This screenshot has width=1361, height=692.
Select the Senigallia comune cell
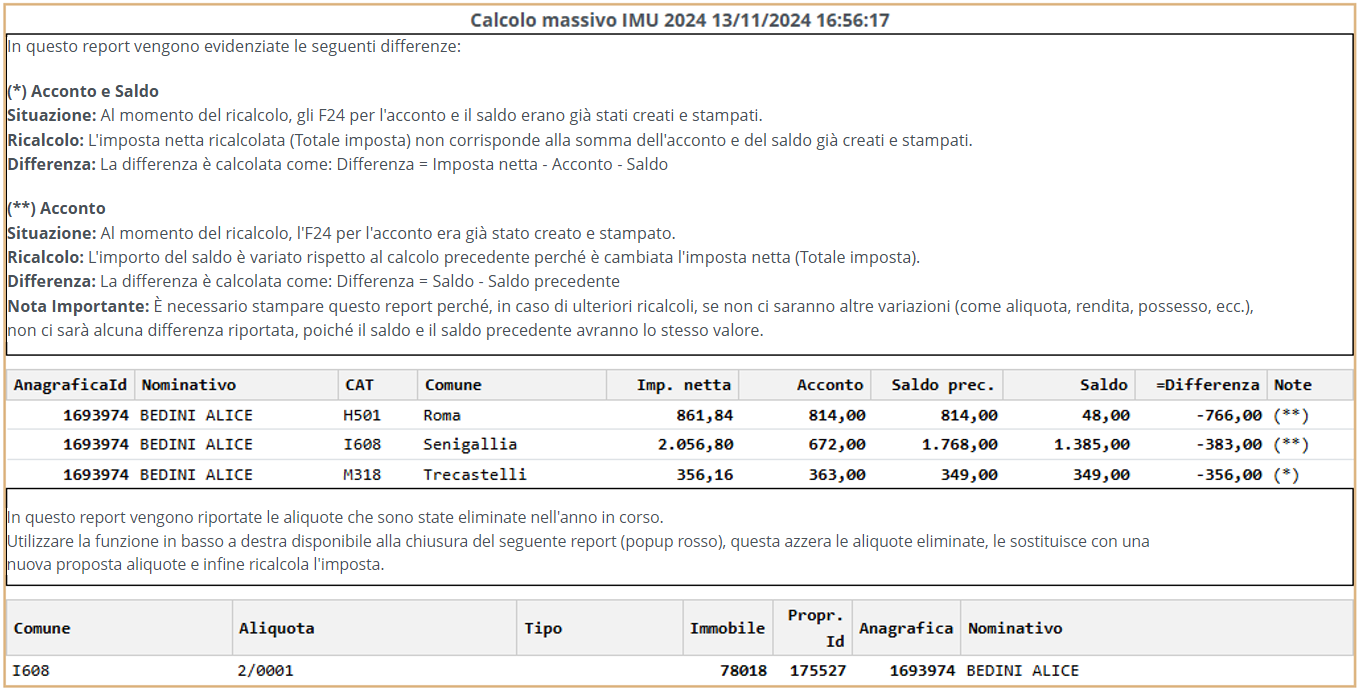[x=471, y=445]
